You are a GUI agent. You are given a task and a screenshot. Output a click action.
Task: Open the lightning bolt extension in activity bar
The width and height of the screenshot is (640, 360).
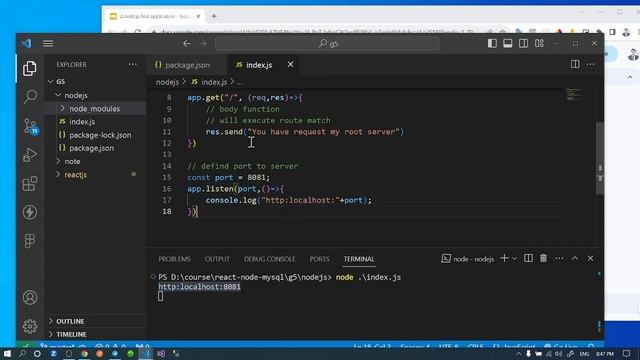pos(30,212)
